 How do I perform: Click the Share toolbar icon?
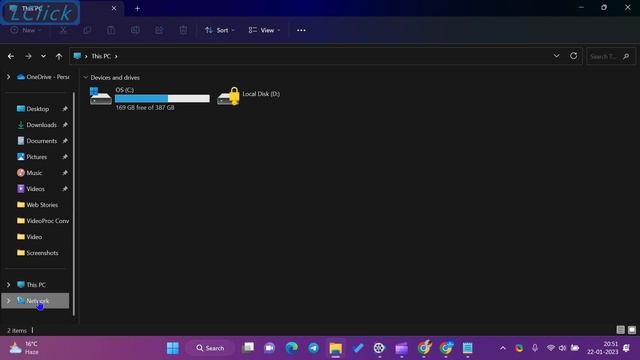click(159, 30)
